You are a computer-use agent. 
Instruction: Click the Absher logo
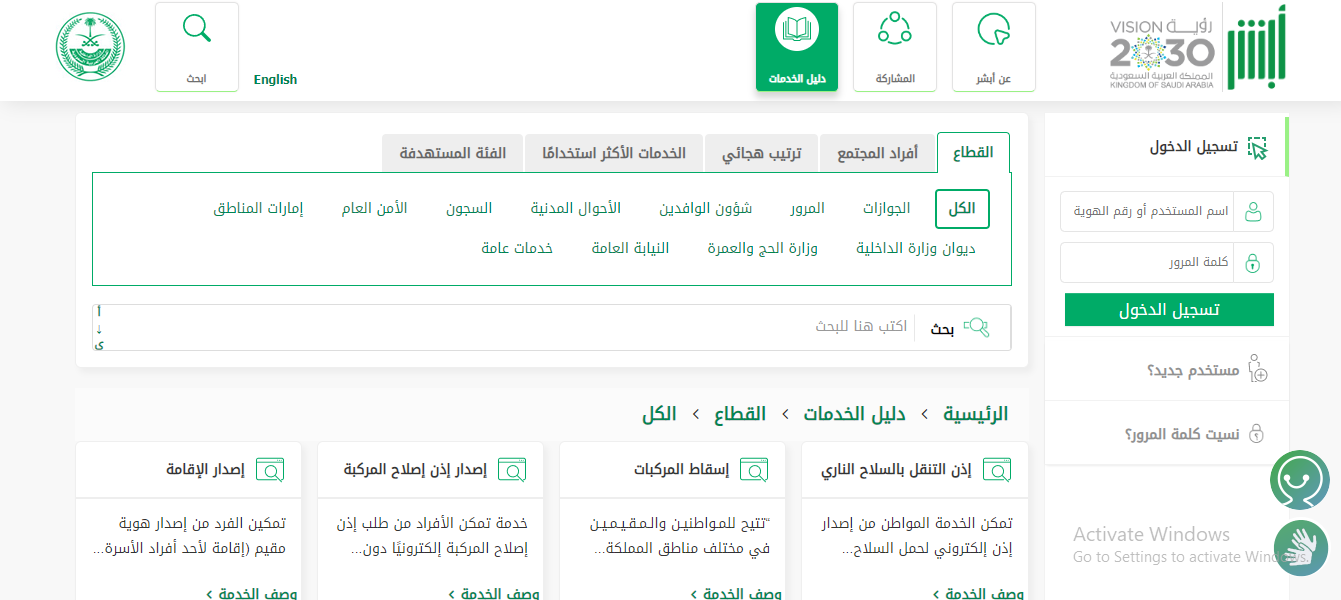click(x=1256, y=48)
